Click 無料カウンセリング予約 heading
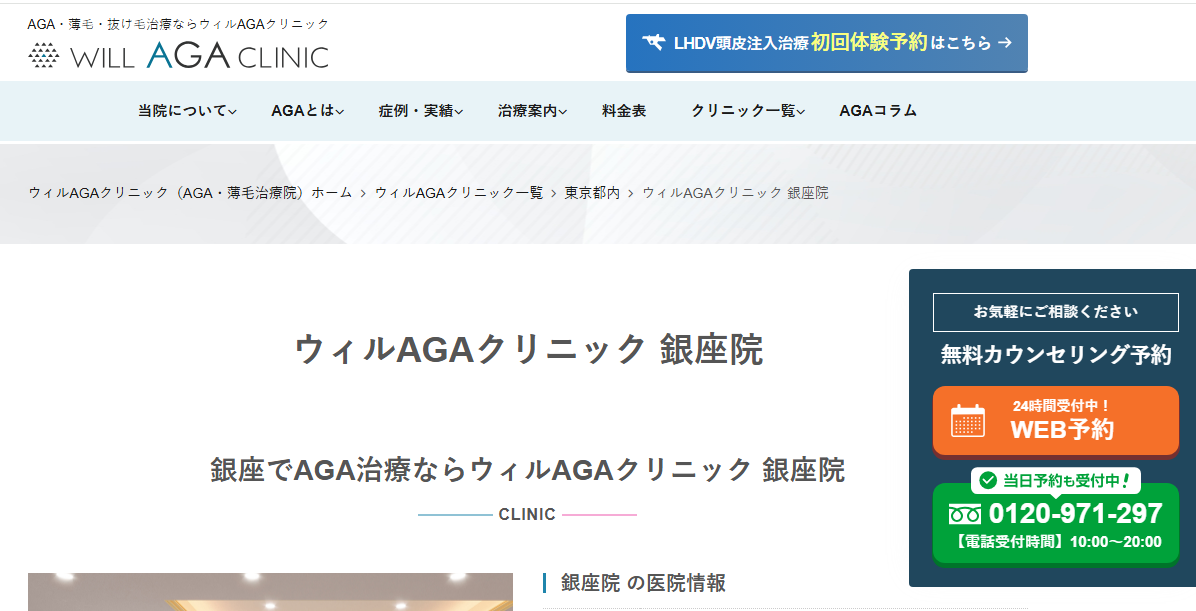Viewport: 1196px width, 611px height. (x=1056, y=355)
